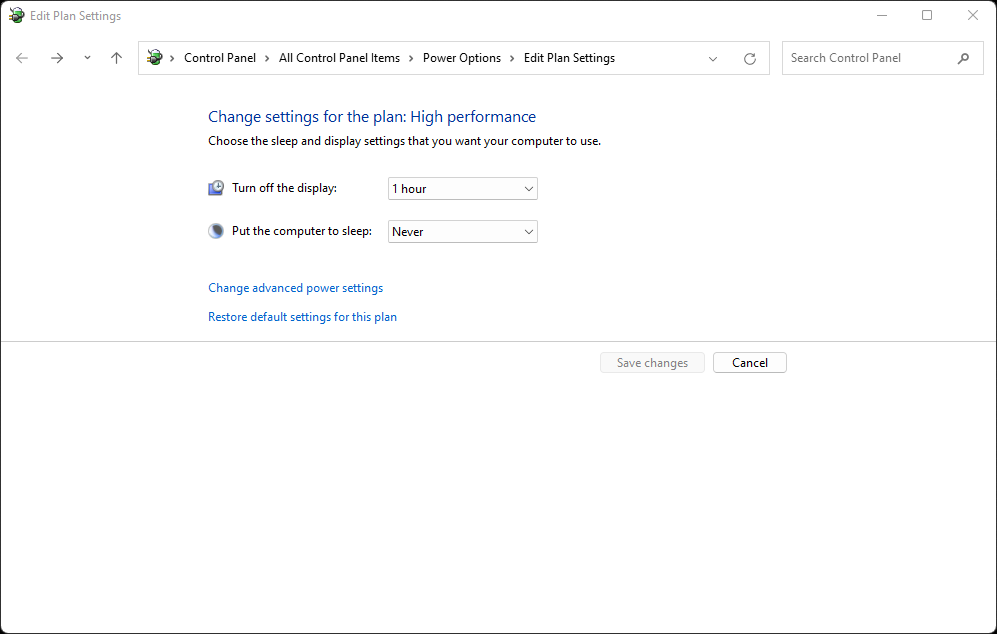
Task: Click the back navigation arrow
Action: click(x=21, y=58)
